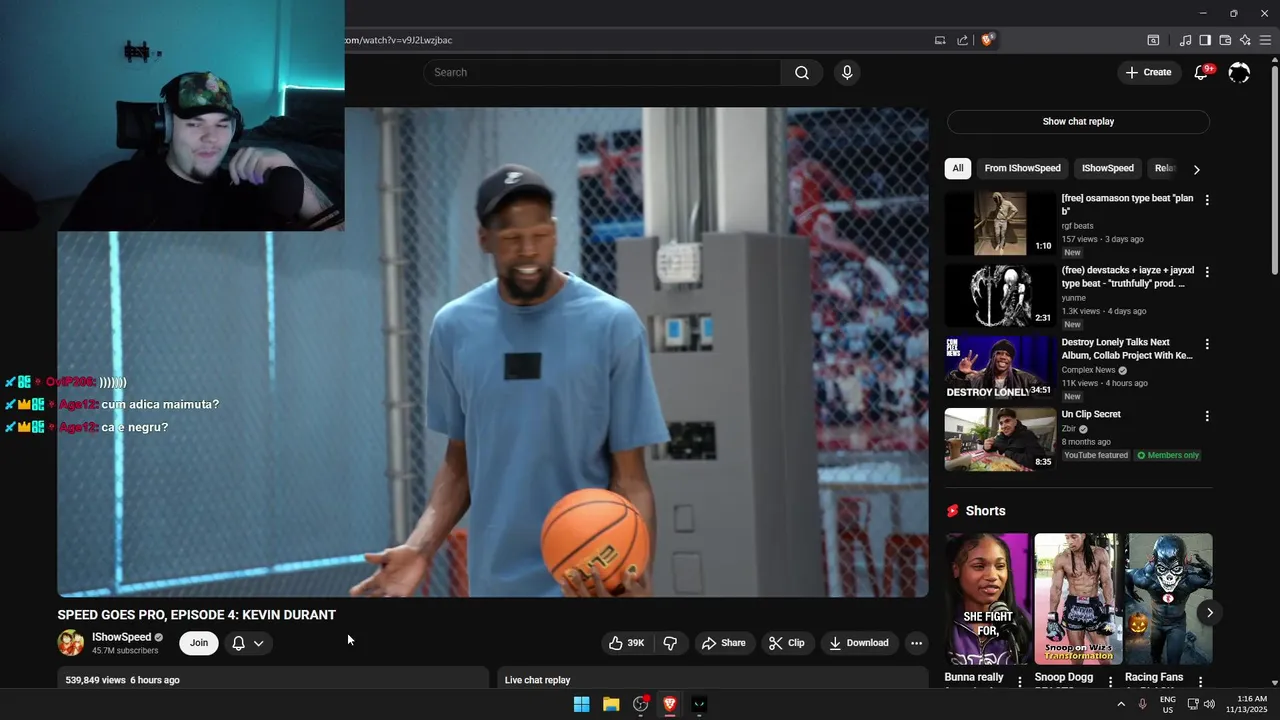This screenshot has height=720, width=1280.
Task: Select the From IShowSpeed chip
Action: click(1022, 168)
